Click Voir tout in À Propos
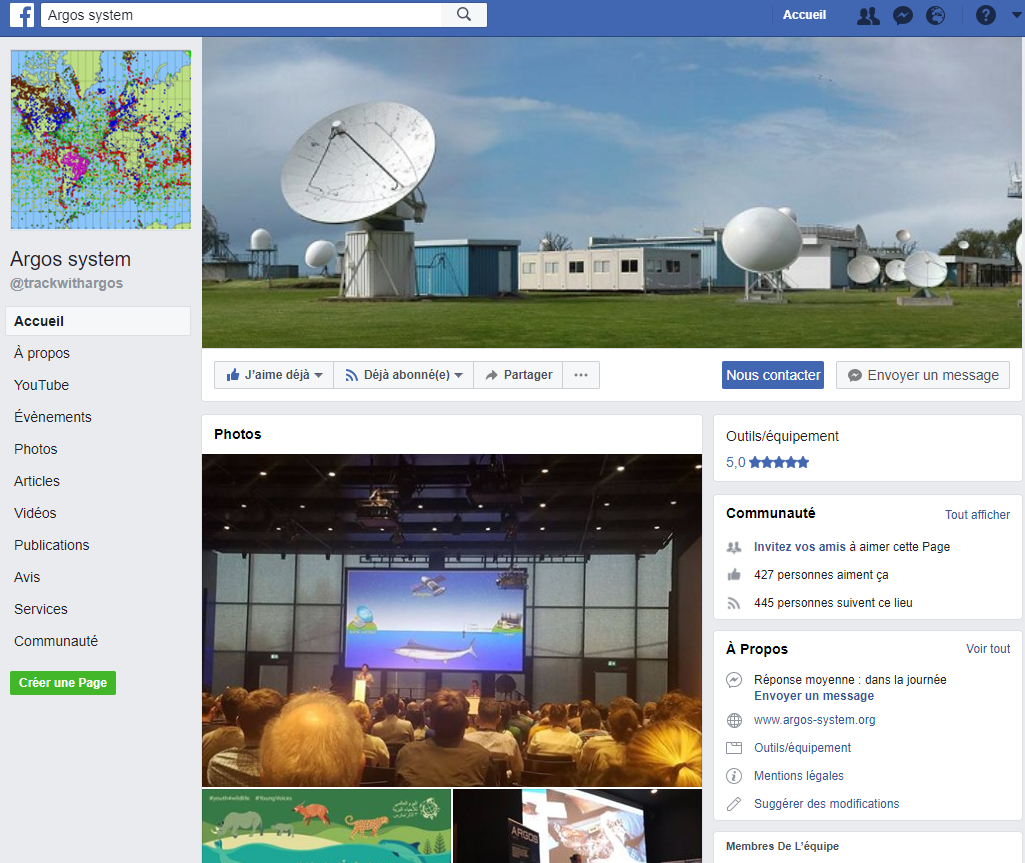The width and height of the screenshot is (1025, 863). click(x=988, y=649)
